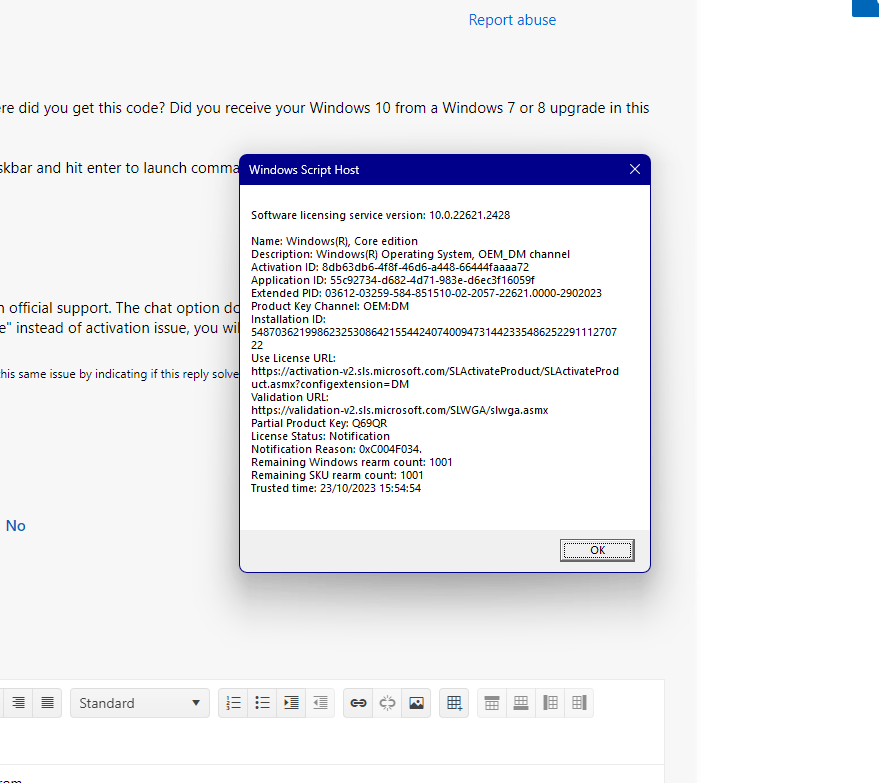Click the Trusted time: 23/10/2023 line

pyautogui.click(x=336, y=488)
